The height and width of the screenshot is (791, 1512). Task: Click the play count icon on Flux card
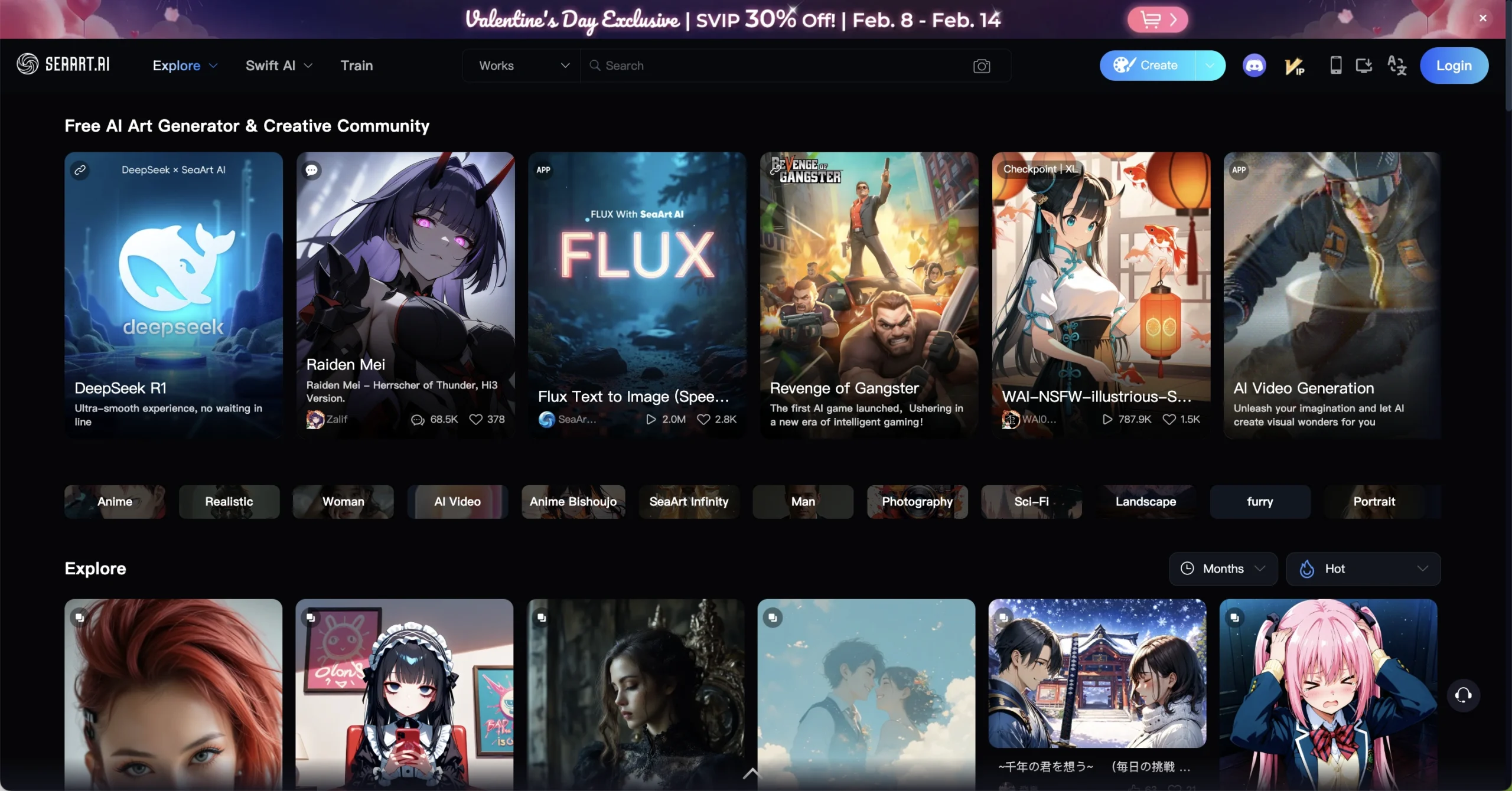pyautogui.click(x=651, y=419)
